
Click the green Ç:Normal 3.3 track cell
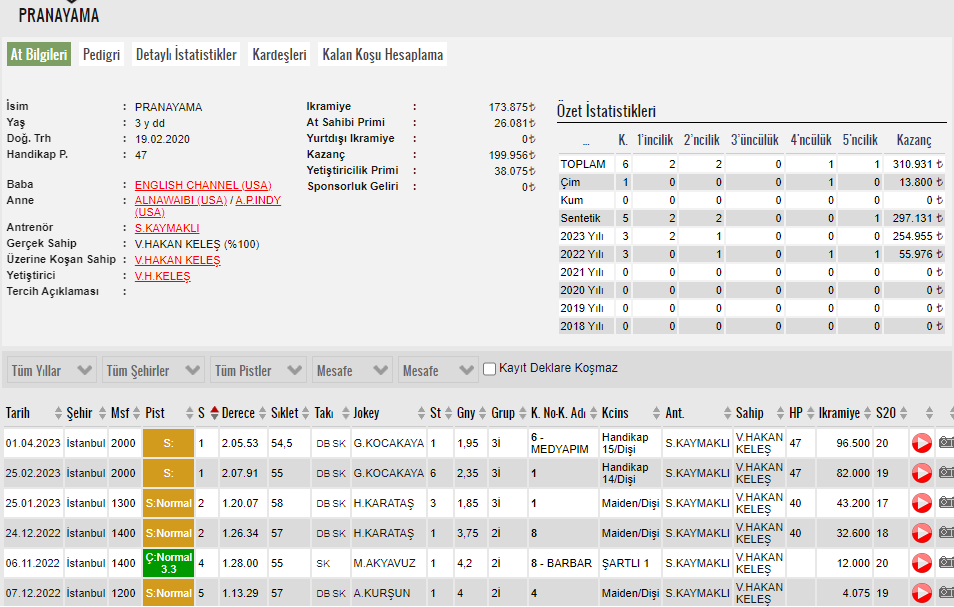(168, 563)
